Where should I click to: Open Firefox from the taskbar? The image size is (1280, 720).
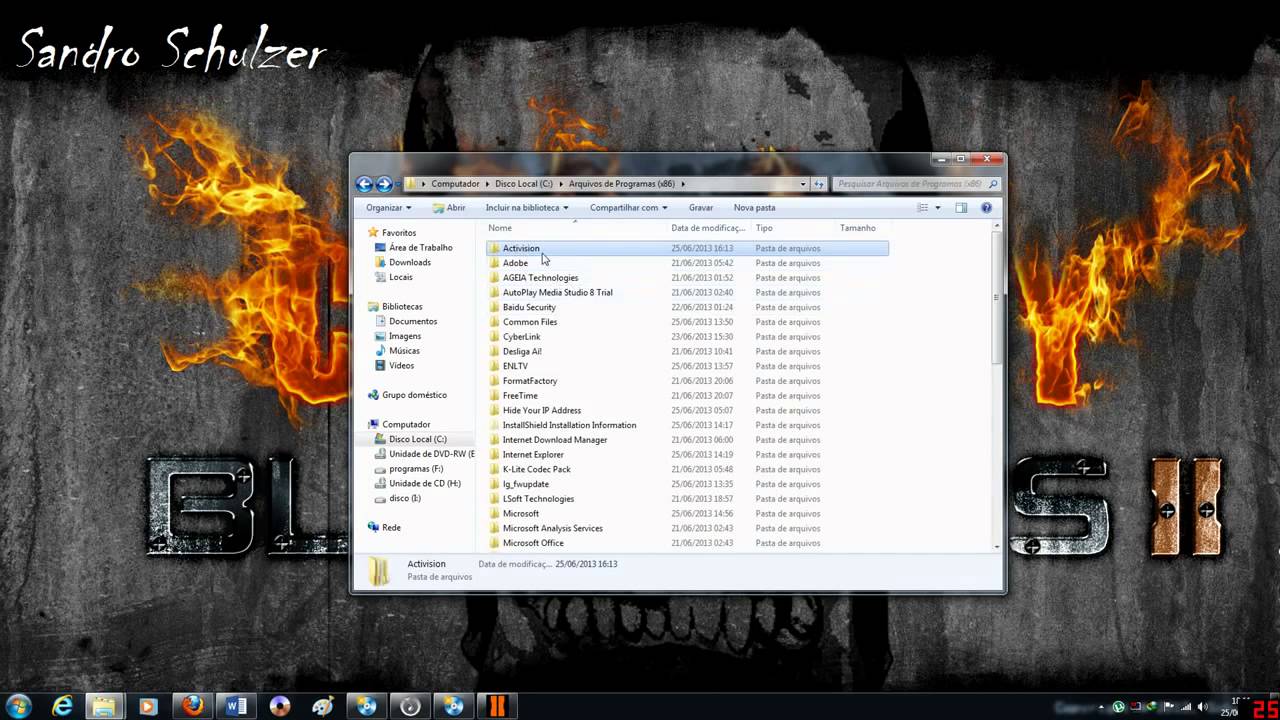(x=192, y=706)
